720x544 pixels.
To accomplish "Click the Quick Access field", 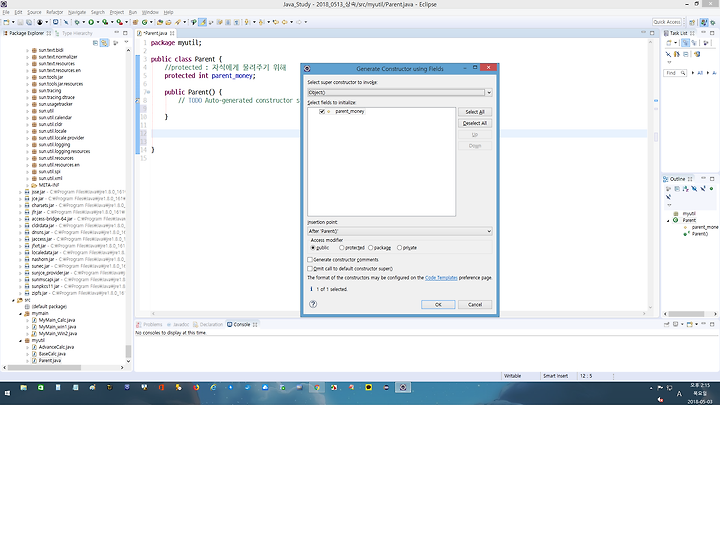I will tap(667, 22).
